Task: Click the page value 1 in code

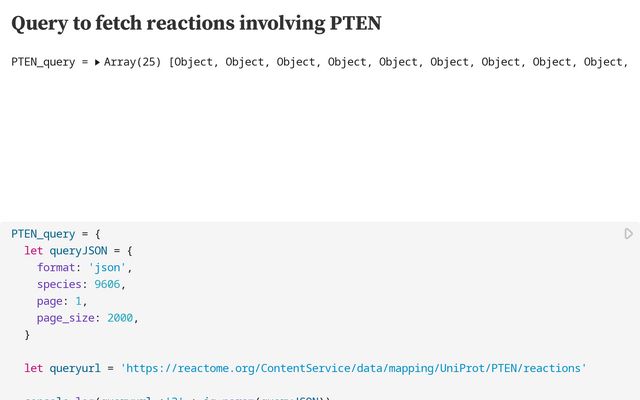Action: [78, 301]
